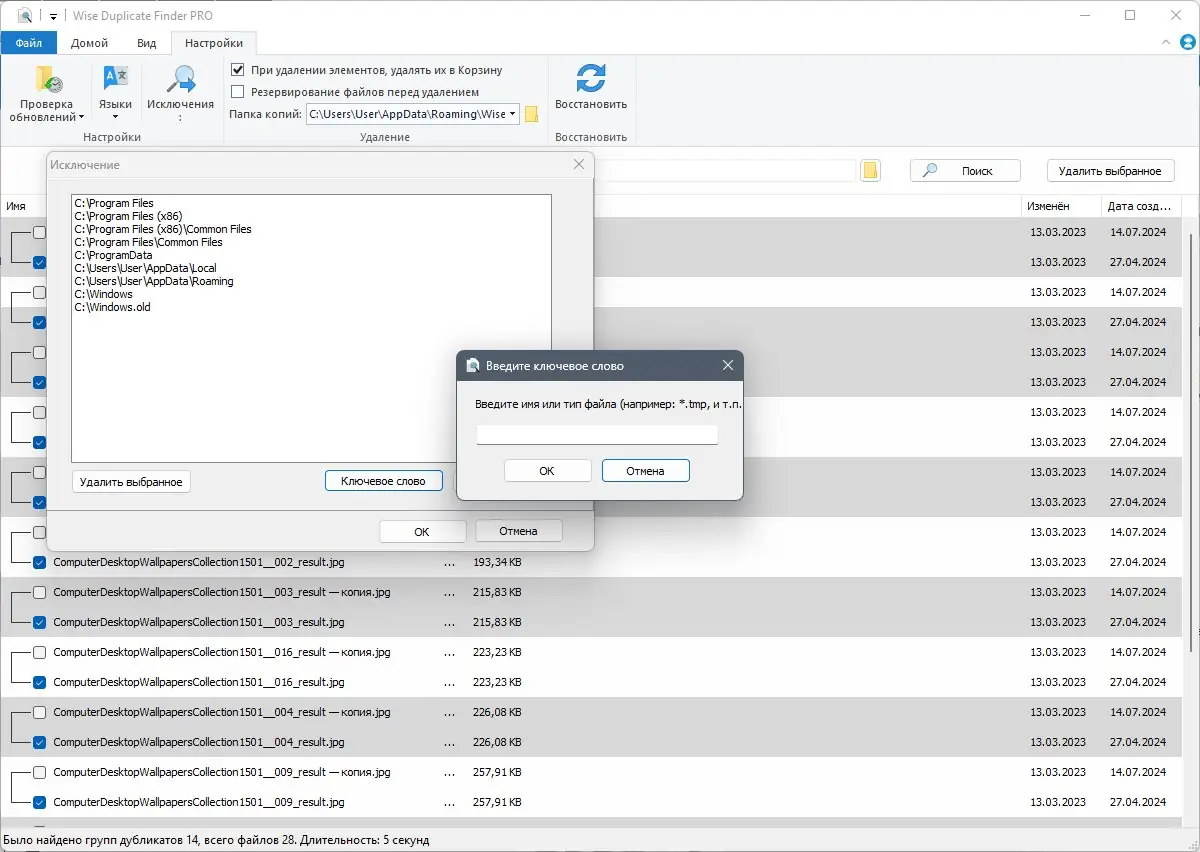Screen dimensions: 1200x852
Task: Select C:\Program Files (x86)\Common Files entry
Action: coord(163,229)
